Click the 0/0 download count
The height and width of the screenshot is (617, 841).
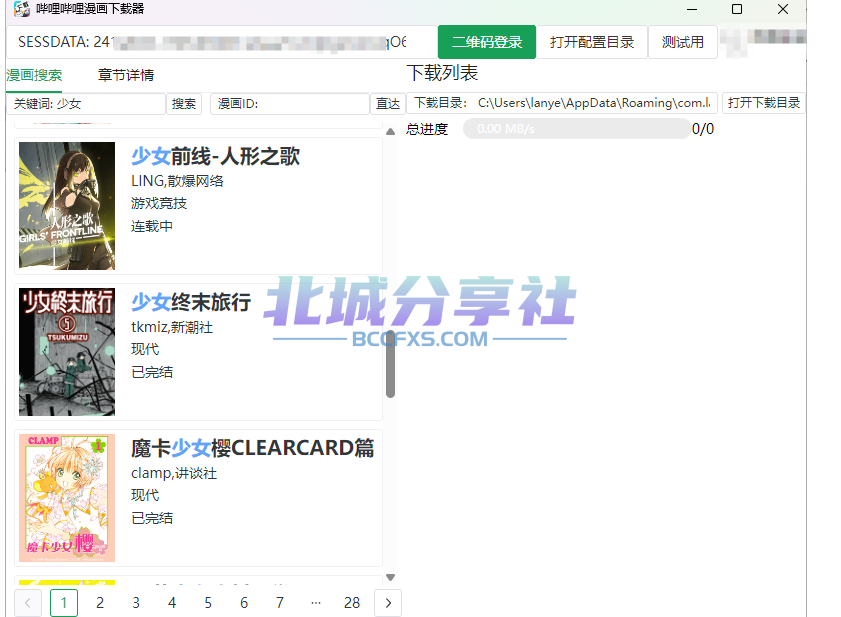point(703,129)
